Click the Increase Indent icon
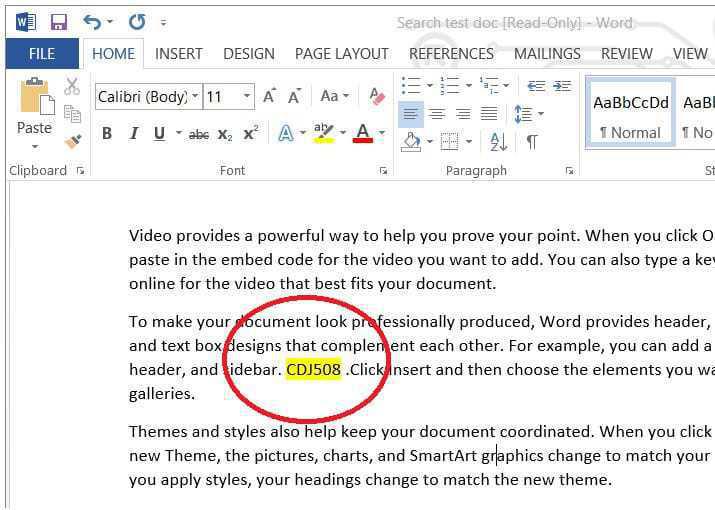Viewport: 715px width, 510px height. (x=562, y=87)
